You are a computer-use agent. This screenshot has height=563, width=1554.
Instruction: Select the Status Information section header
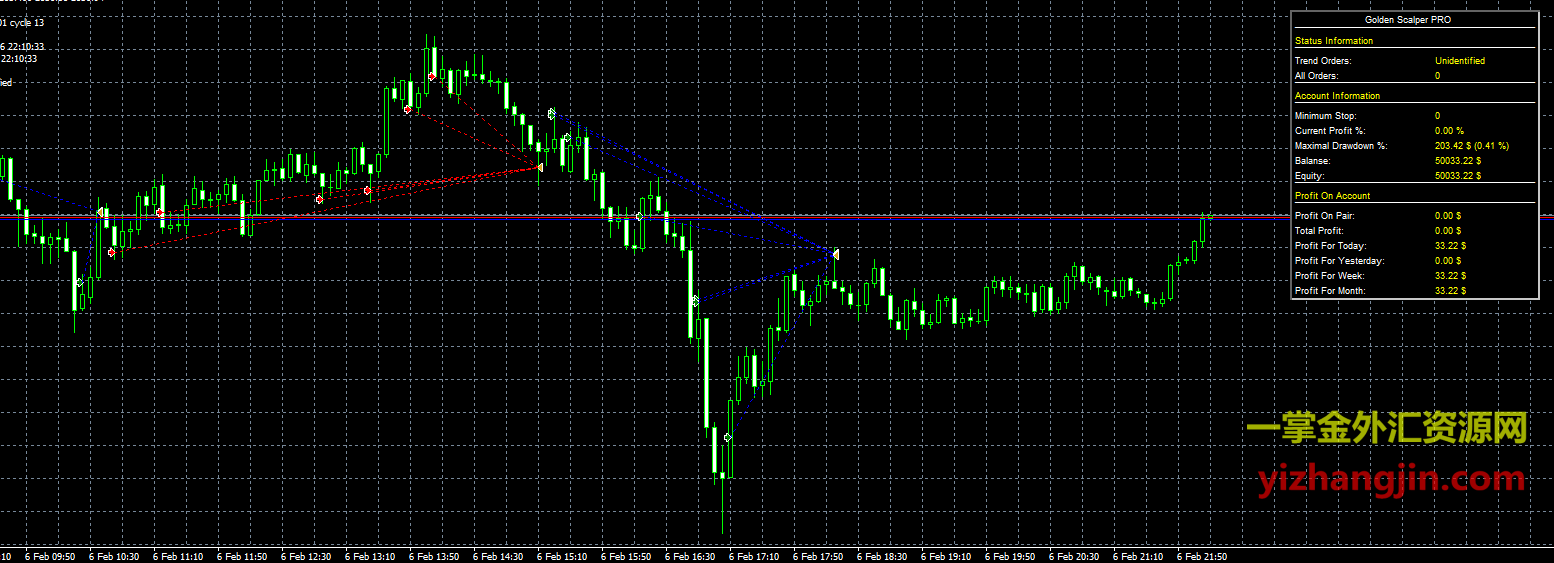point(1334,41)
